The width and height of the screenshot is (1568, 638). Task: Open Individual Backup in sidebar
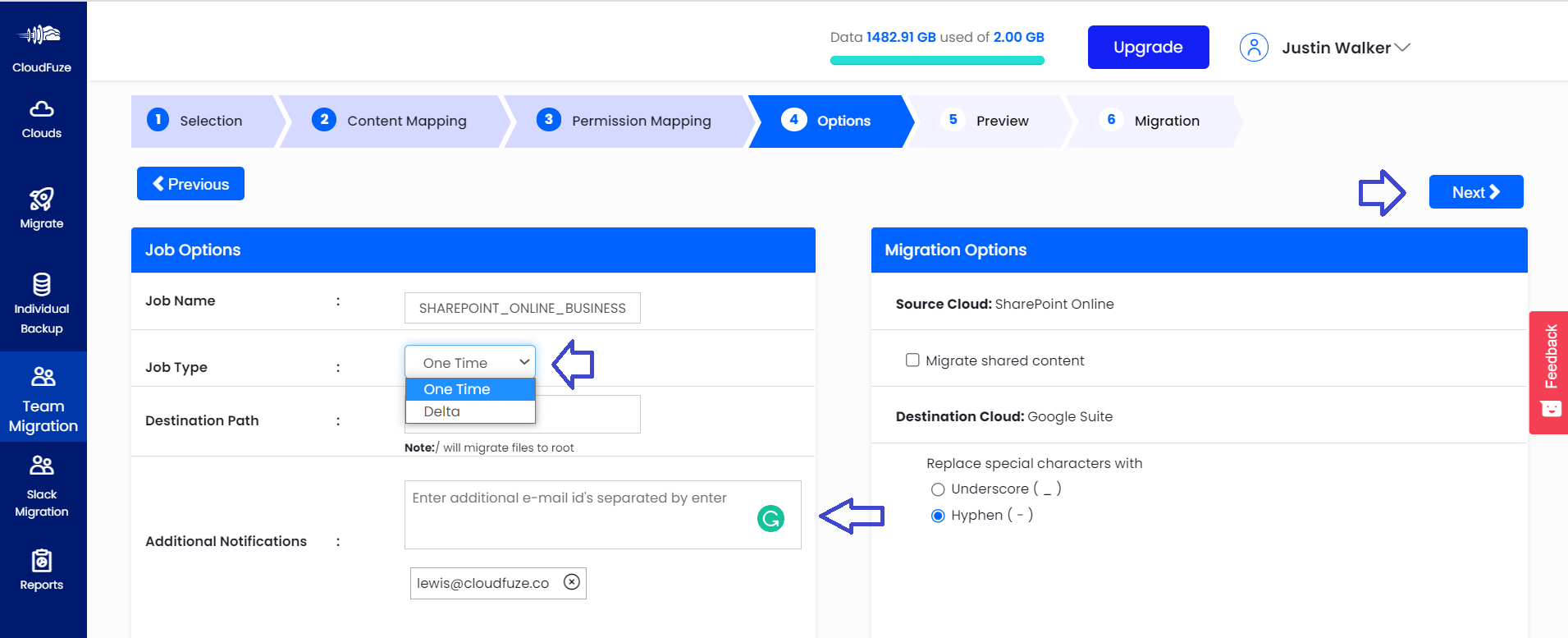pyautogui.click(x=41, y=304)
